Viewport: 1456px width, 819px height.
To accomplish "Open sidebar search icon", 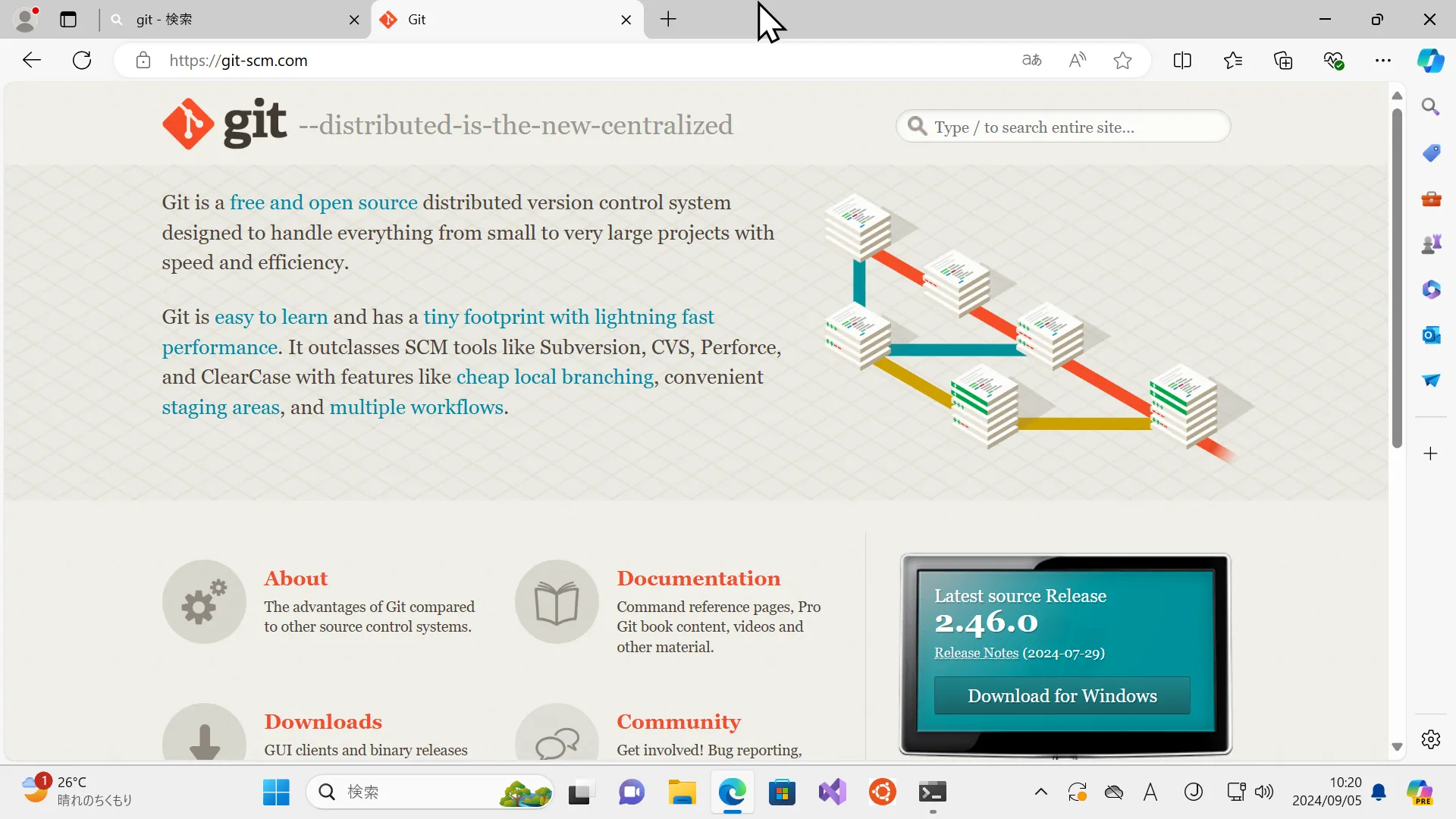I will tap(1431, 107).
